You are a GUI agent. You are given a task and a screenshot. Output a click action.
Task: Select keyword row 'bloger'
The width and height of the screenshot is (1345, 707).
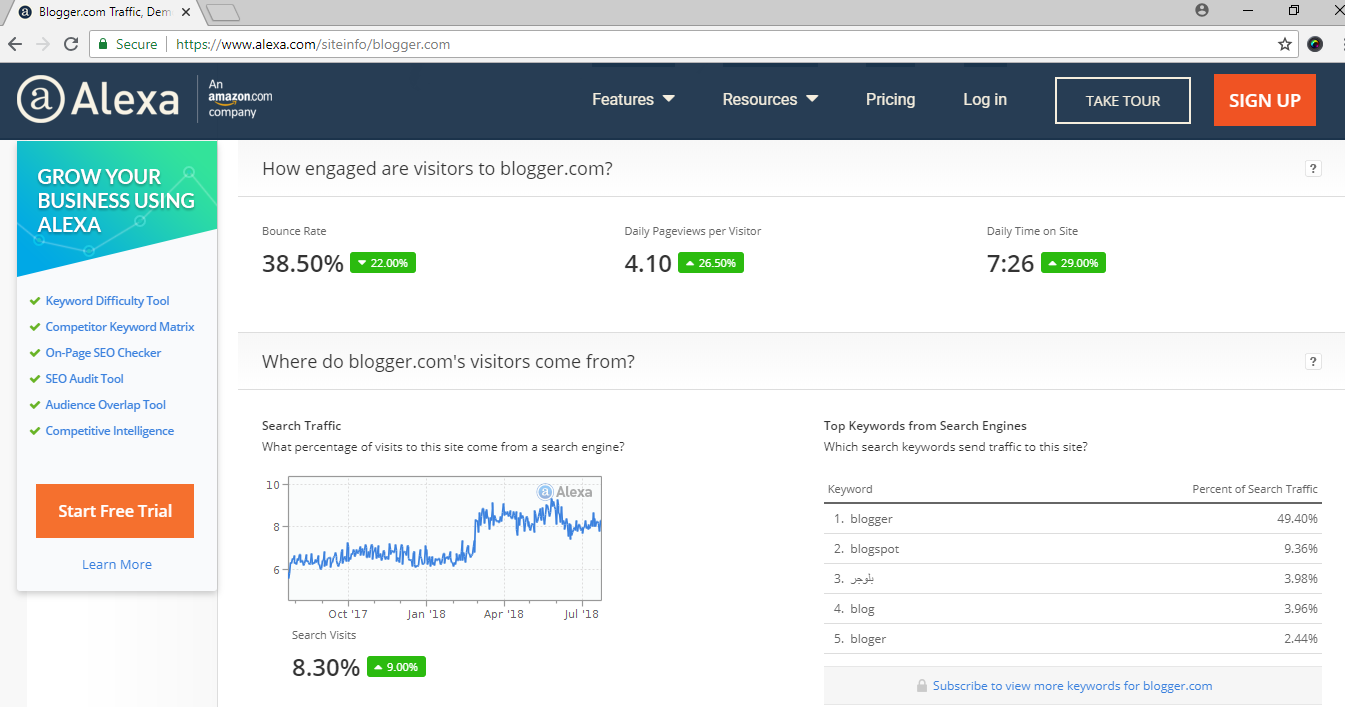tap(1073, 639)
